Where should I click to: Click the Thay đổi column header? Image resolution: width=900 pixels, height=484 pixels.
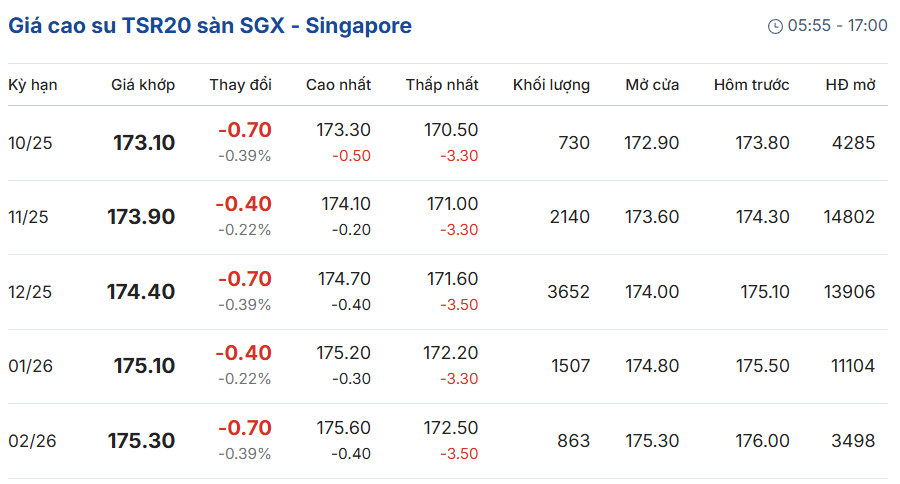point(240,85)
